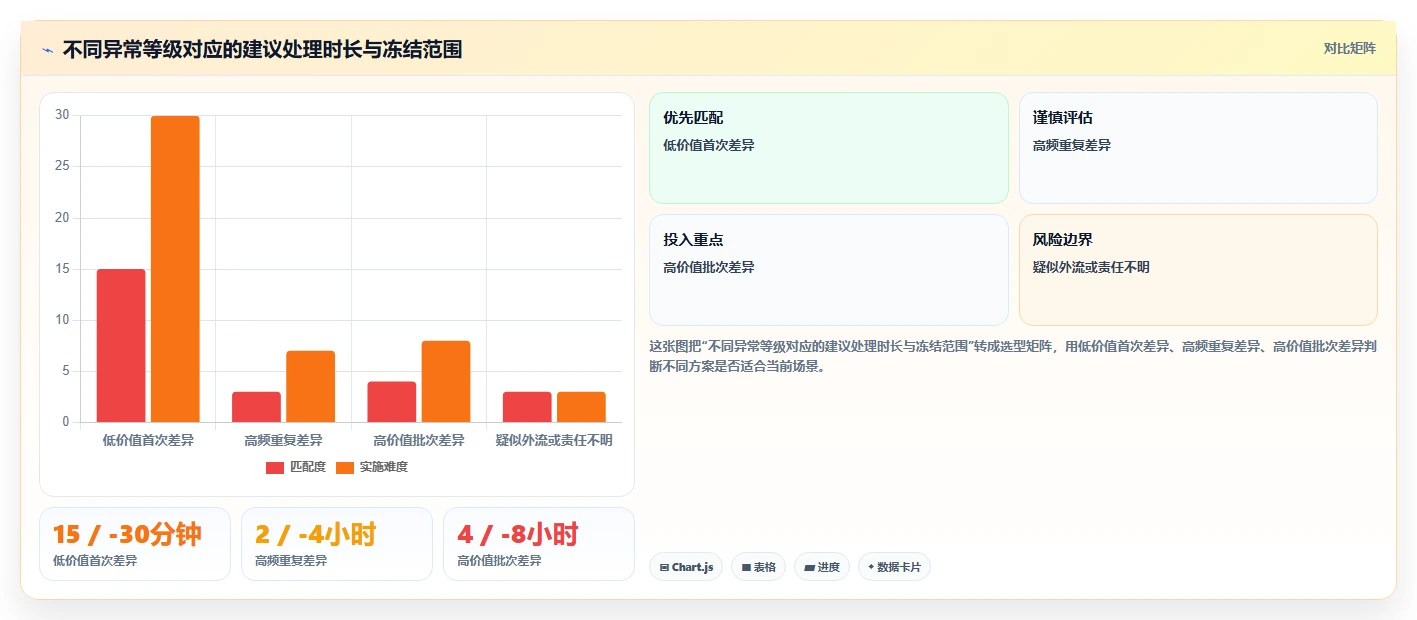Click the 数据卡片 tag

[x=894, y=567]
